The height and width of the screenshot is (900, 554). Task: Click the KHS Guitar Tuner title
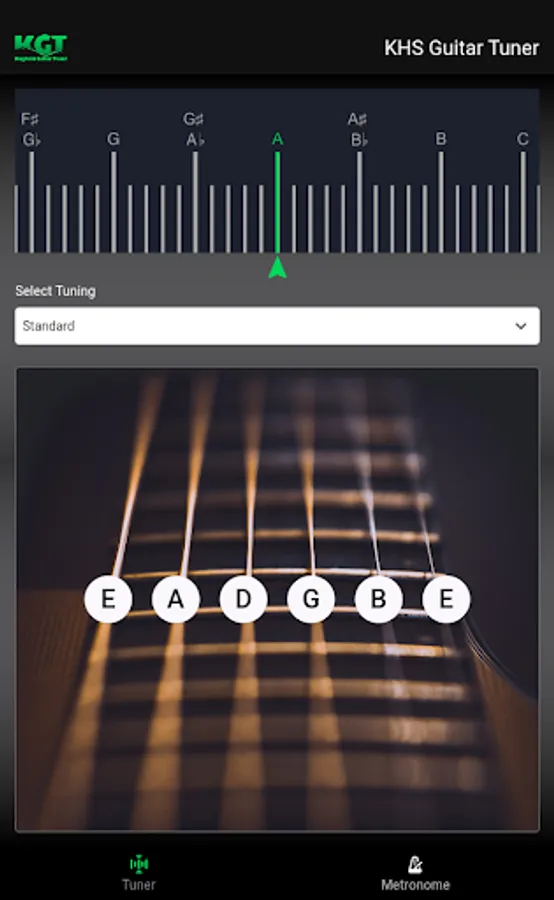[462, 48]
